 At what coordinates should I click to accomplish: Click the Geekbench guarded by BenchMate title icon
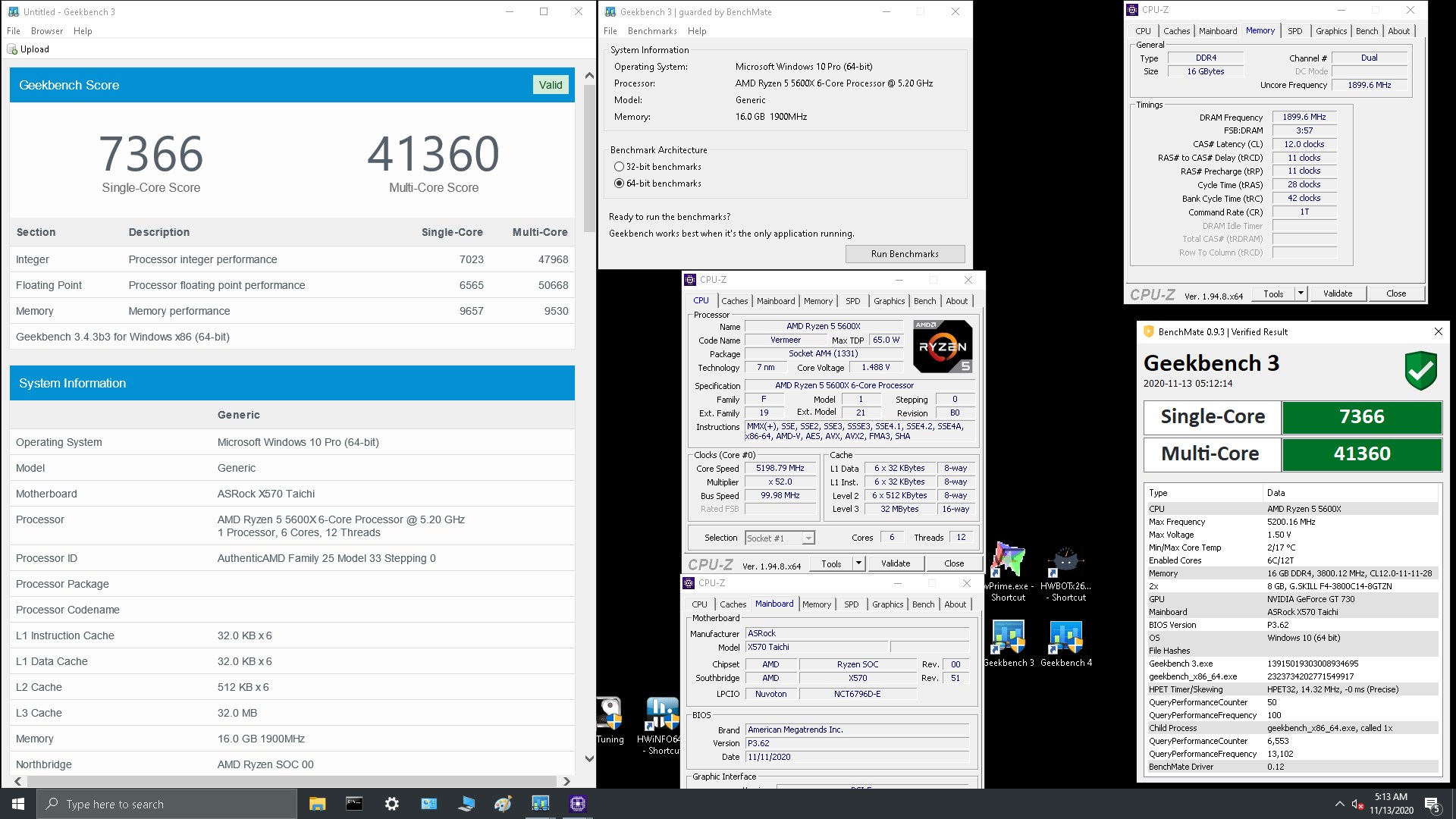[x=610, y=11]
